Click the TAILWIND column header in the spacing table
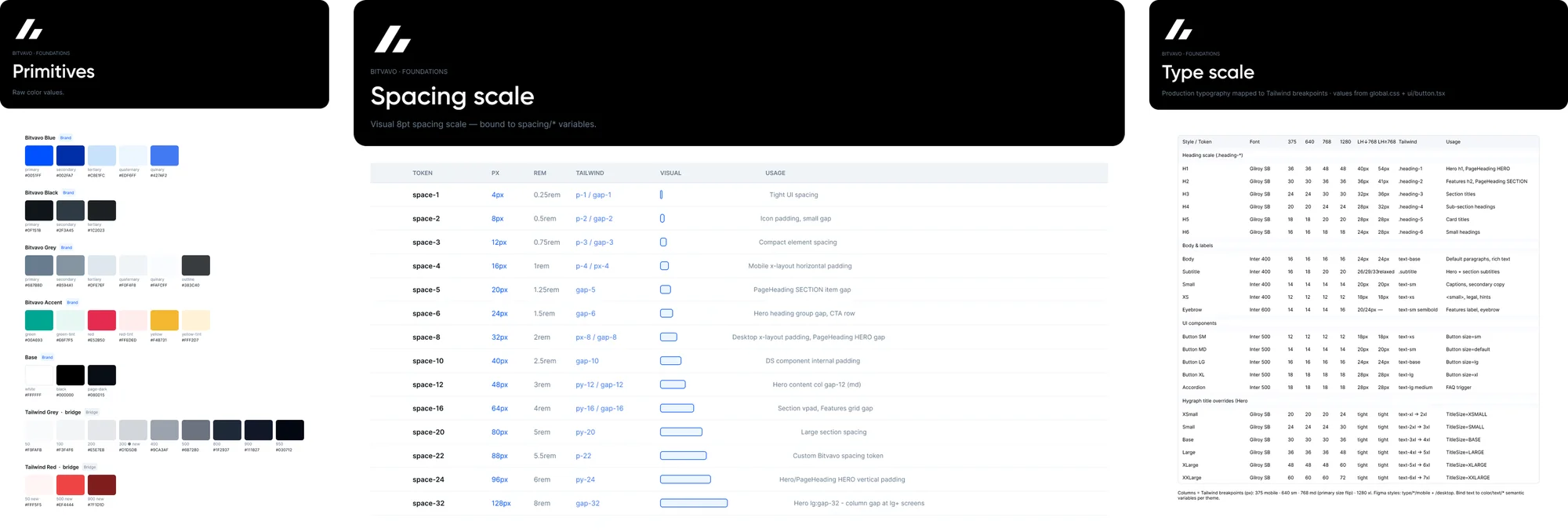The height and width of the screenshot is (532, 1568). pyautogui.click(x=590, y=173)
